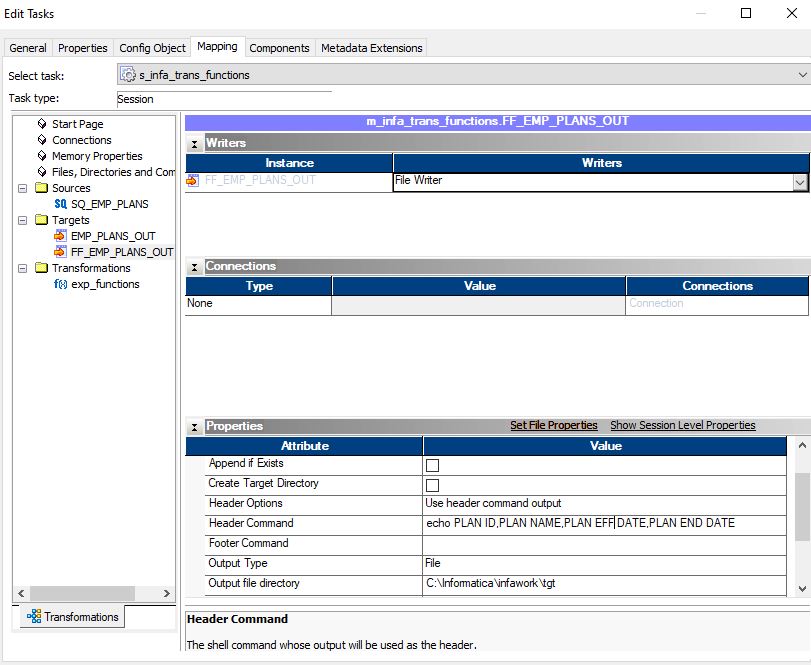This screenshot has height=665, width=811.
Task: Click the Connection cell in Connections column
Action: (717, 304)
